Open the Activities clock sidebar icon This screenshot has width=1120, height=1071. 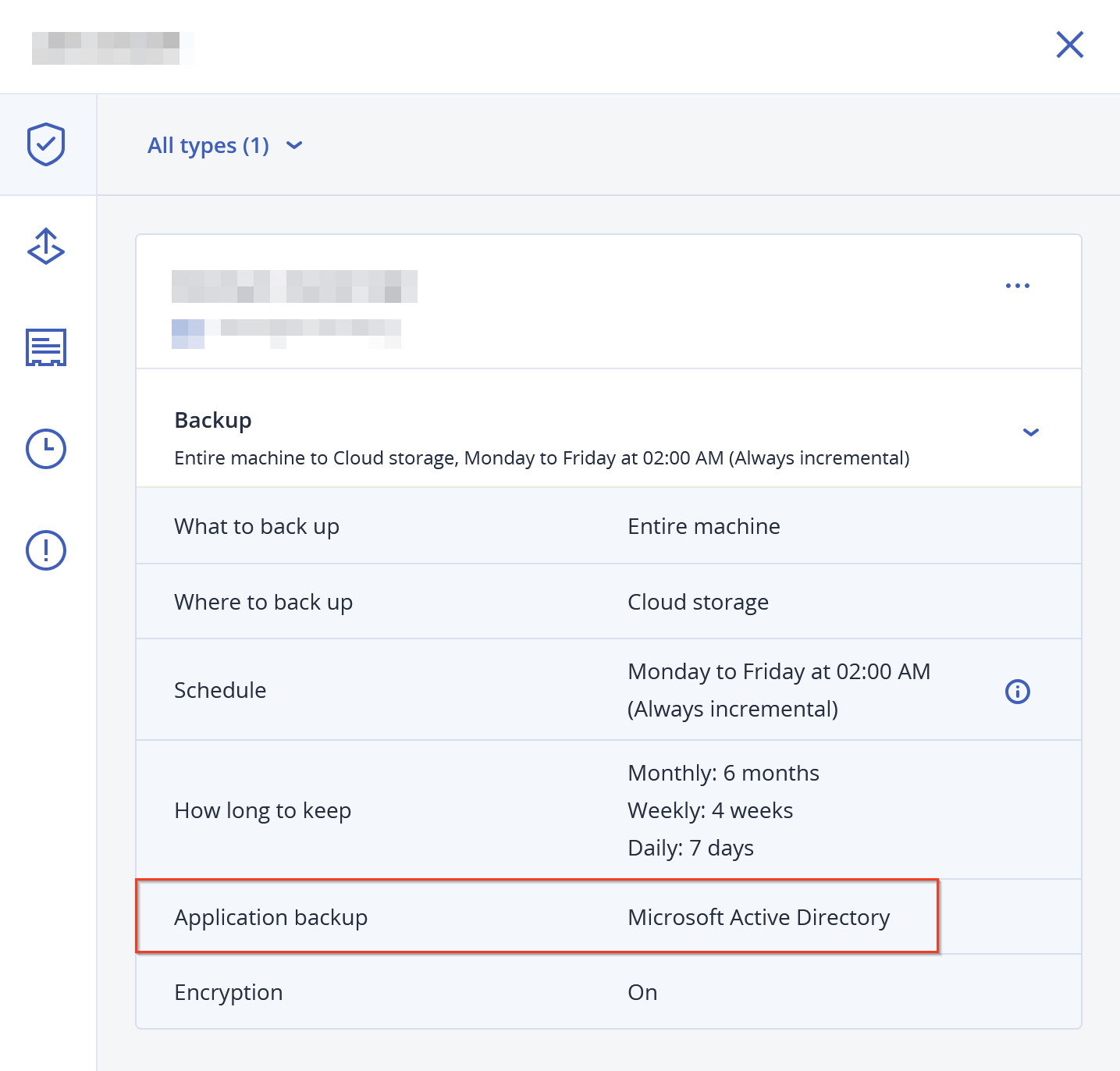(46, 449)
